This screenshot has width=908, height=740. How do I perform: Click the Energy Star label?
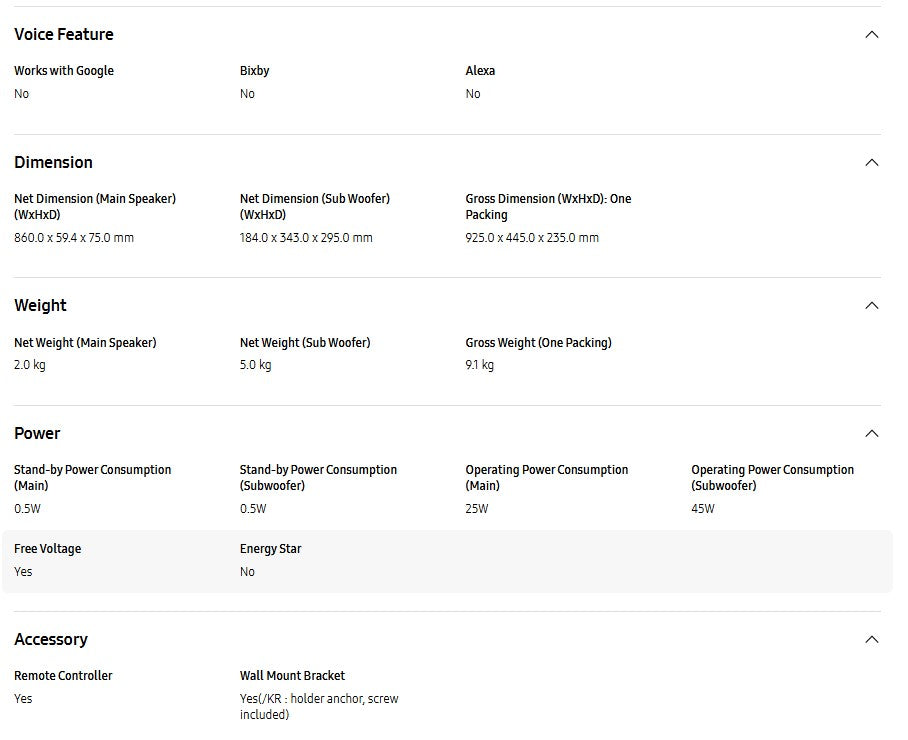click(x=270, y=549)
